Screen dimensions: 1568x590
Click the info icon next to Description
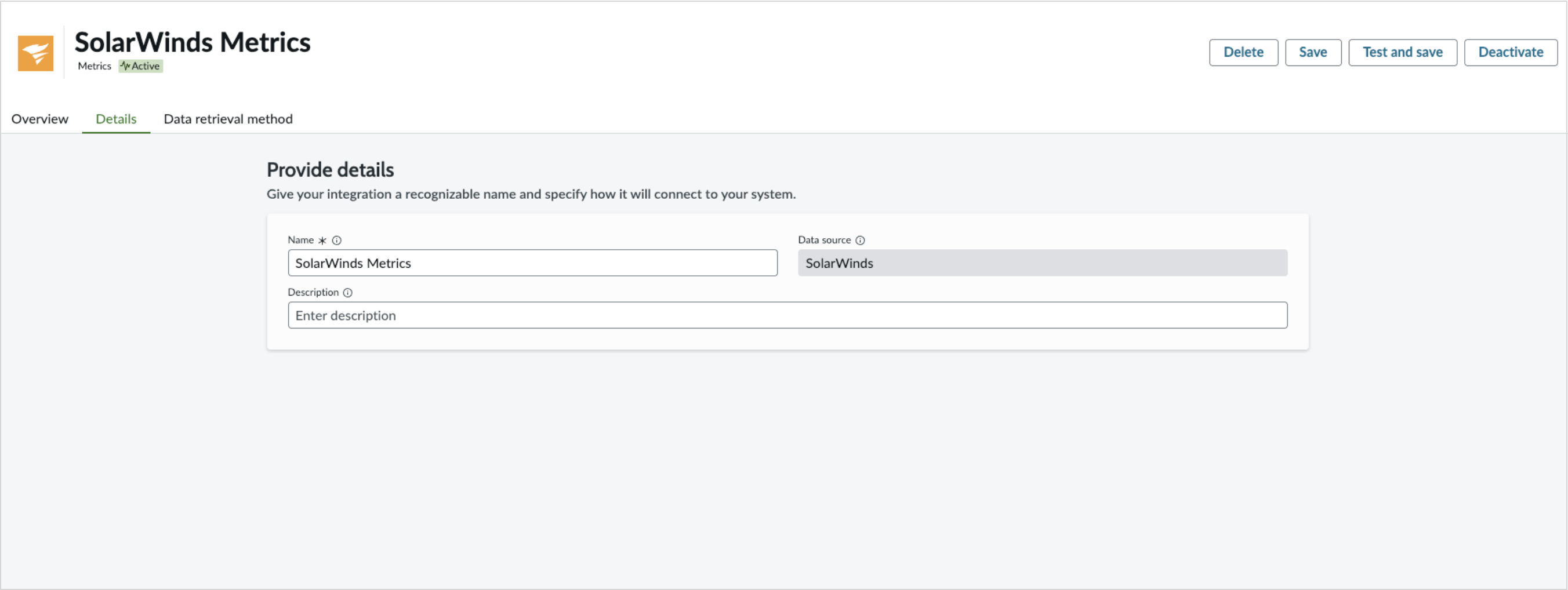click(347, 293)
